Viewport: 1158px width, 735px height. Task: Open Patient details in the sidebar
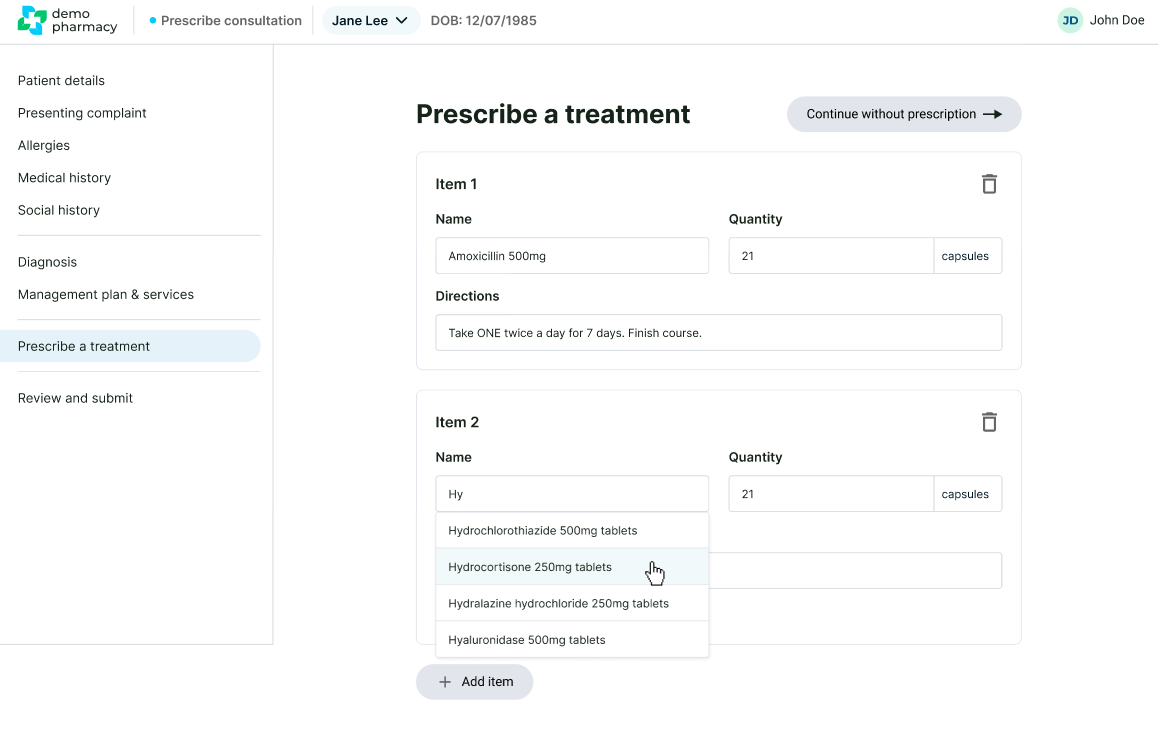coord(61,81)
